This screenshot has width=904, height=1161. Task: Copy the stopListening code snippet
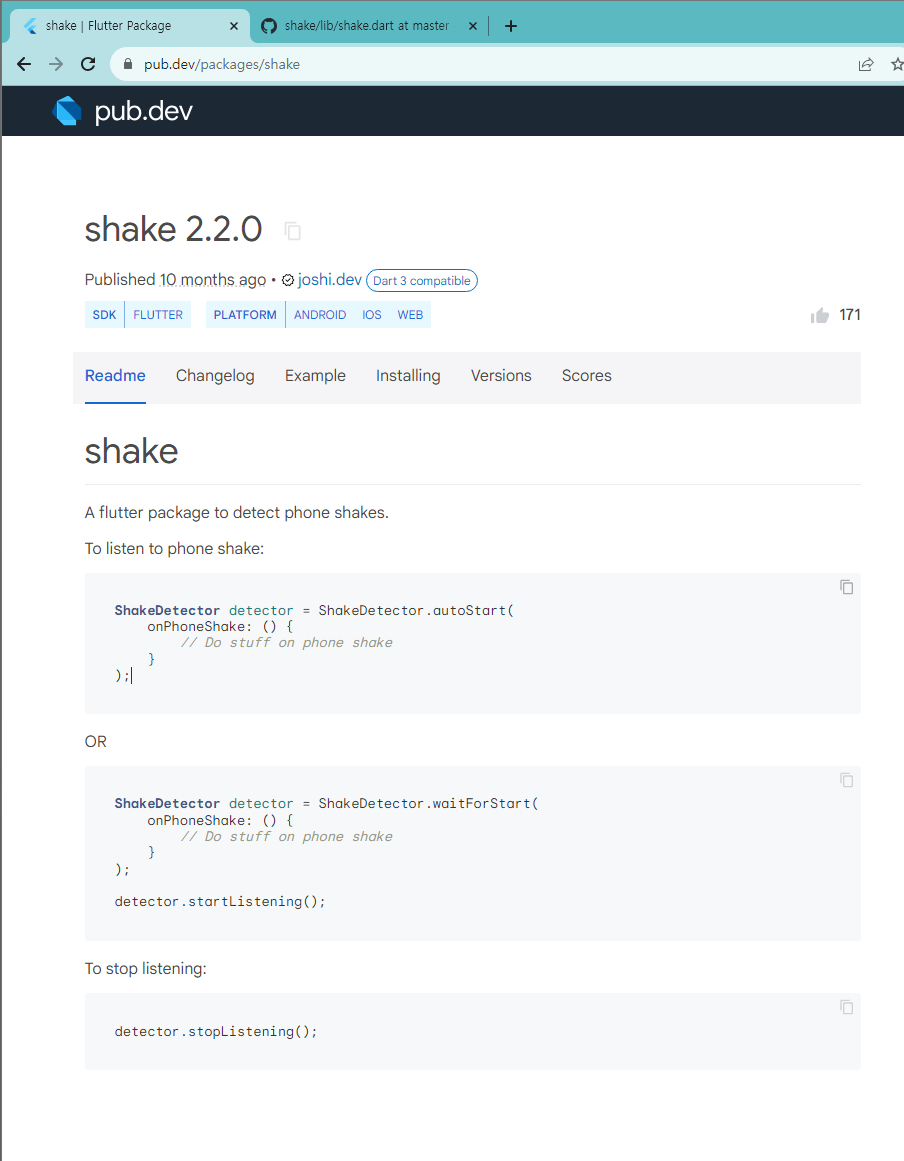point(846,1007)
